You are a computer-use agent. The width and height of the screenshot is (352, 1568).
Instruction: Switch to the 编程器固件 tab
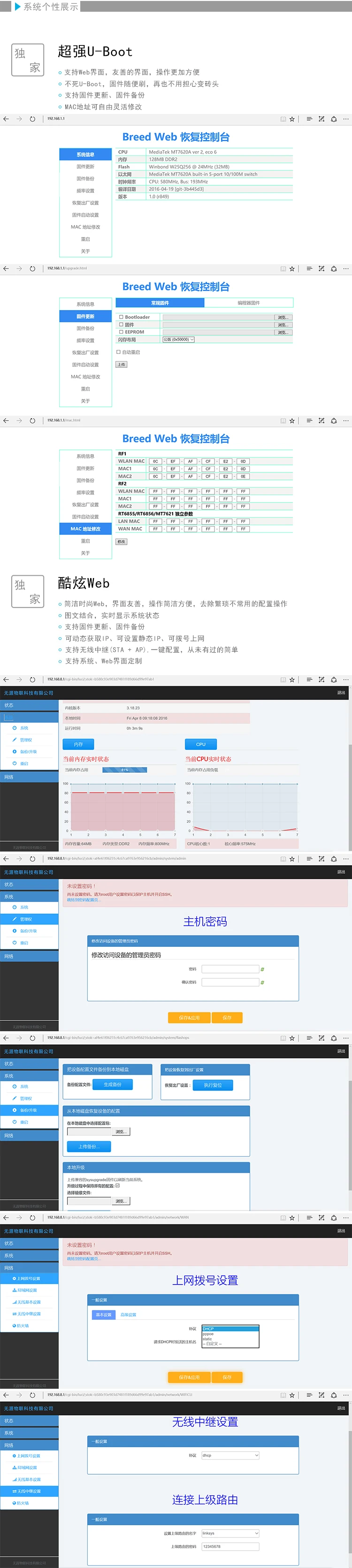(x=248, y=303)
